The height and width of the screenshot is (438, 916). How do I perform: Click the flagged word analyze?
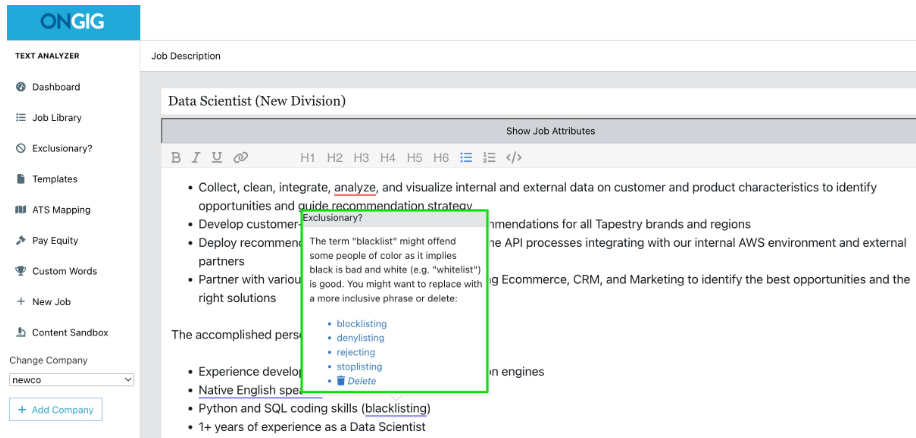(x=355, y=188)
